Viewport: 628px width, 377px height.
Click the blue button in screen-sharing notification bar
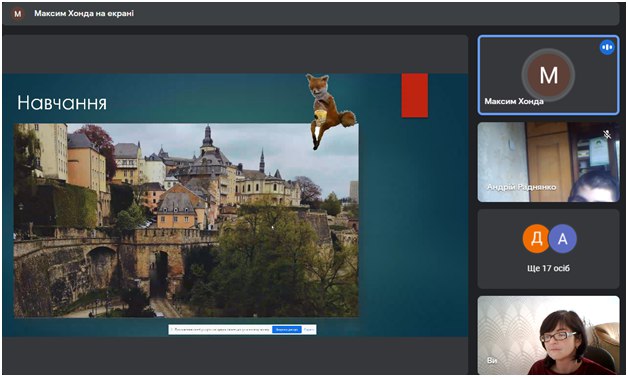pyautogui.click(x=287, y=330)
